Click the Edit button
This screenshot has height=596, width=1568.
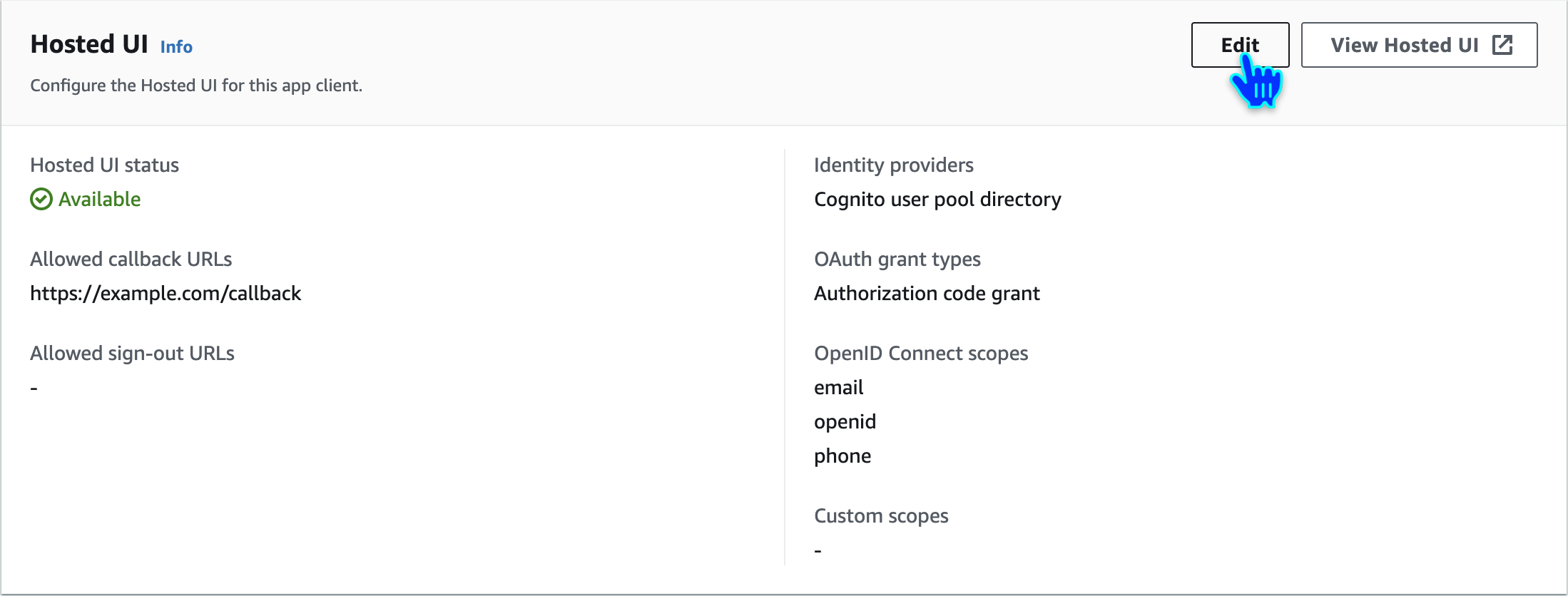1239,45
